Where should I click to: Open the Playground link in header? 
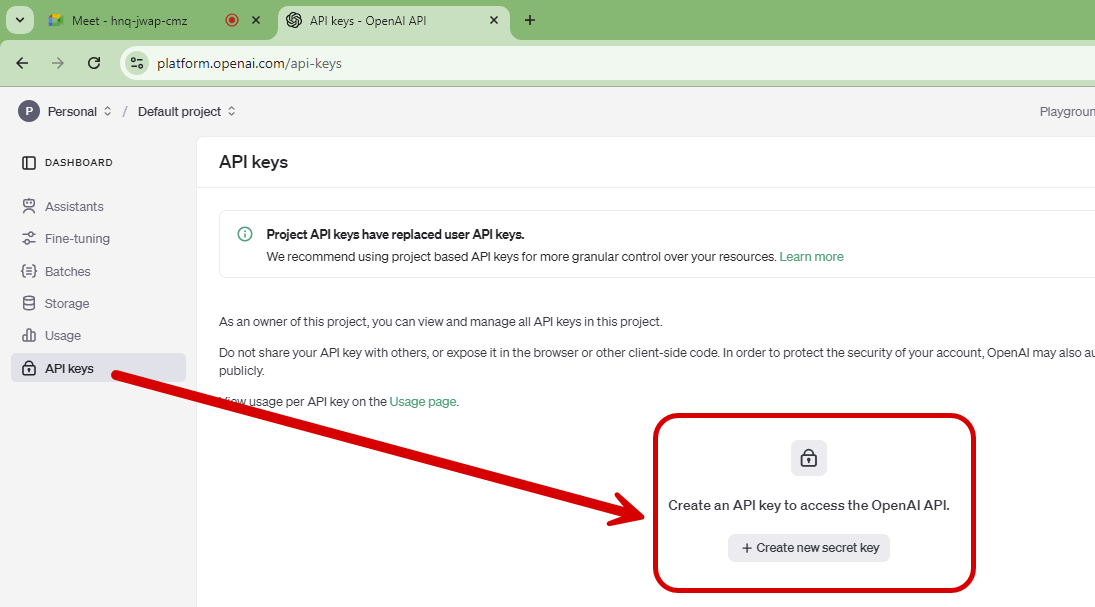tap(1067, 112)
